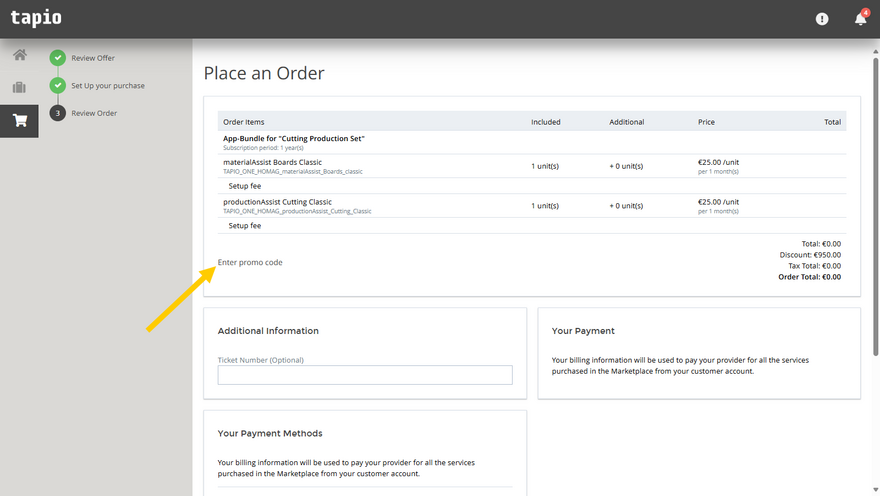
Task: Click Setup fee under productionAssist Cutting
Action: coord(245,226)
